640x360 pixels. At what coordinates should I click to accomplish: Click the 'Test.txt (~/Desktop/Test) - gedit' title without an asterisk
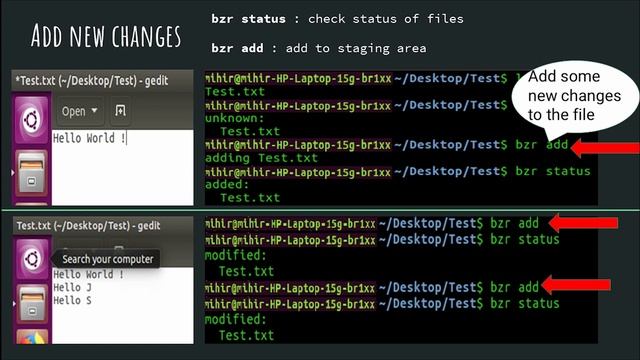[x=88, y=226]
